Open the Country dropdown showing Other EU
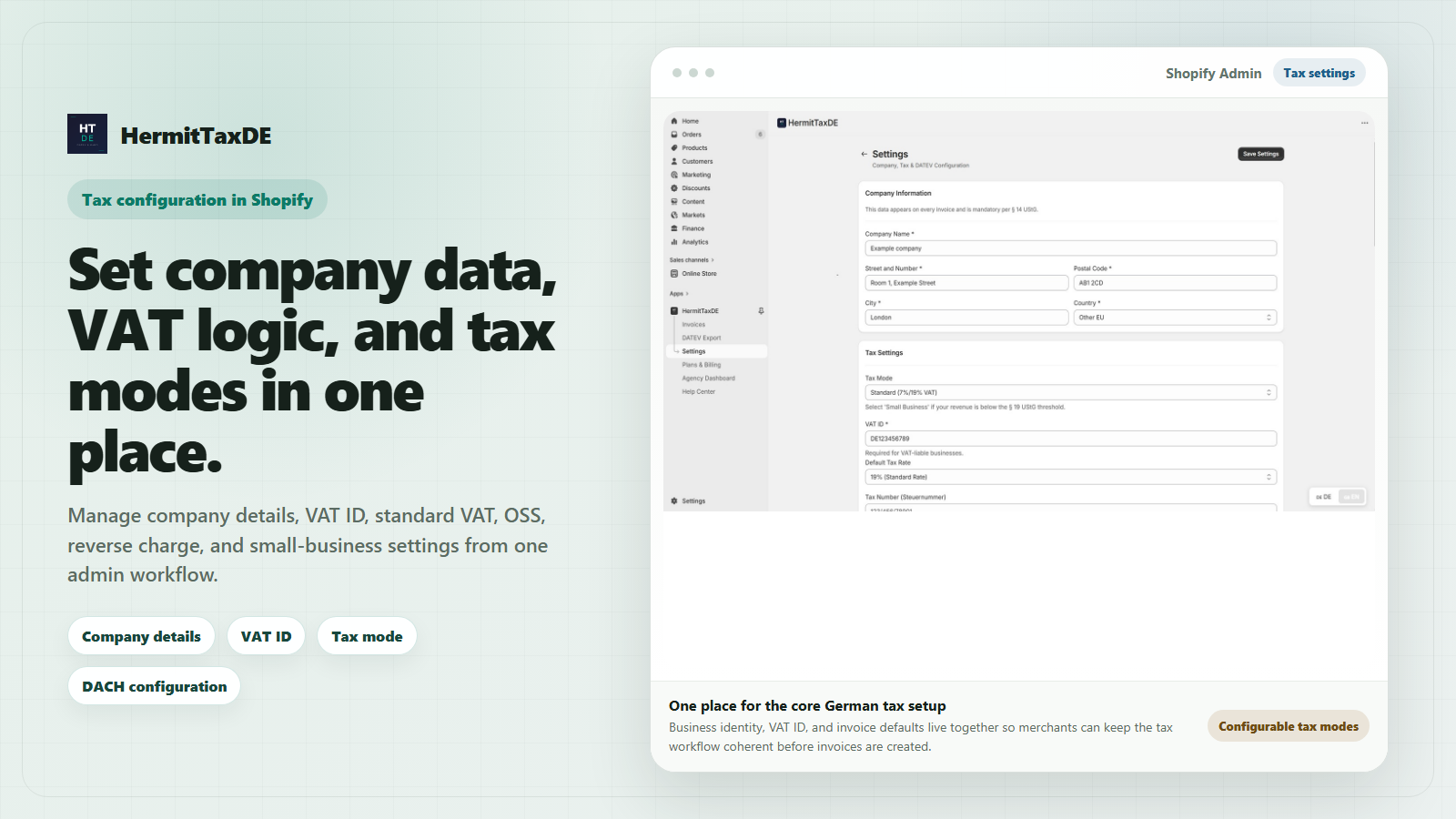Image resolution: width=1456 pixels, height=819 pixels. (1175, 318)
